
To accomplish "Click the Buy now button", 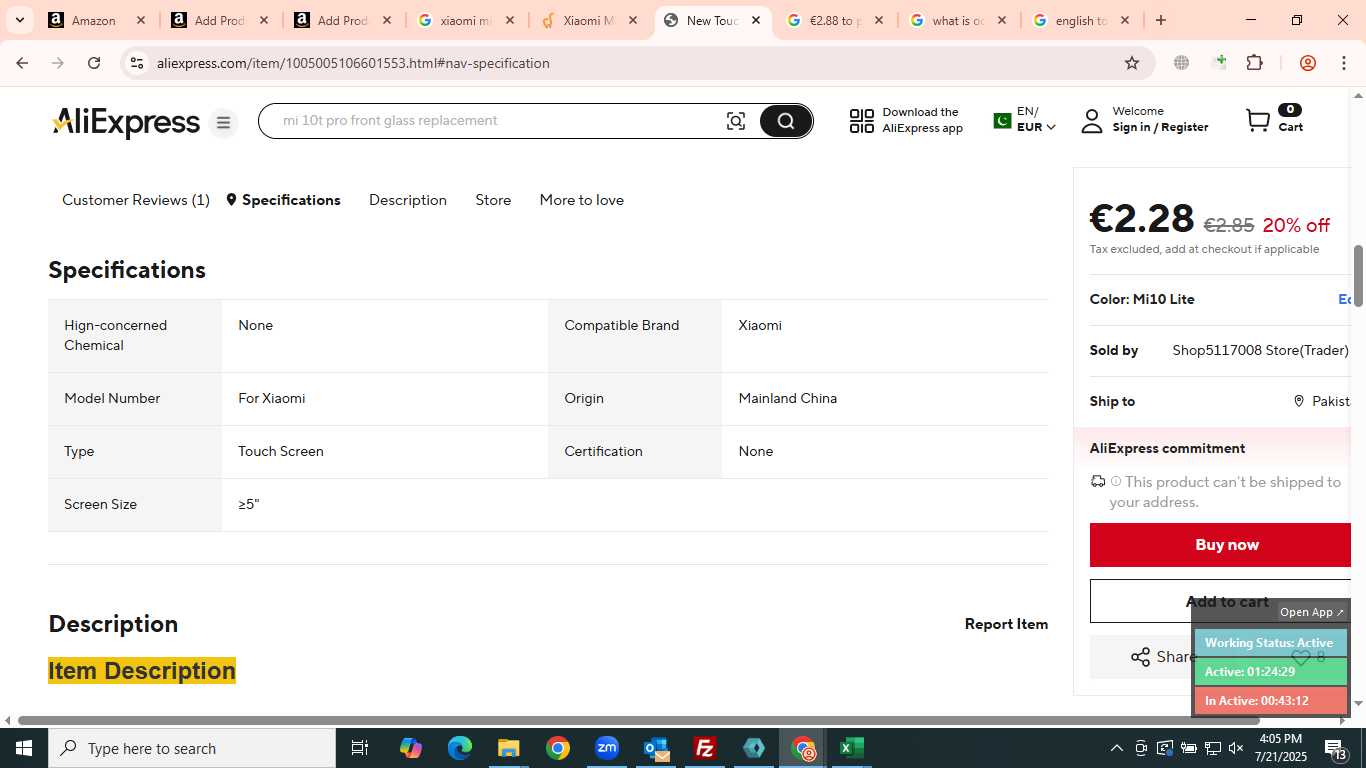I will [1220, 545].
